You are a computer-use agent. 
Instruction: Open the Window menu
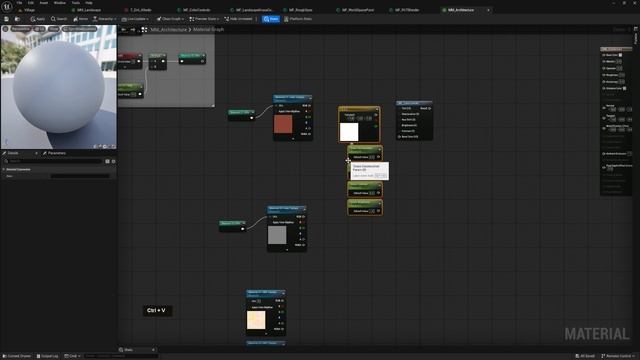60,3
